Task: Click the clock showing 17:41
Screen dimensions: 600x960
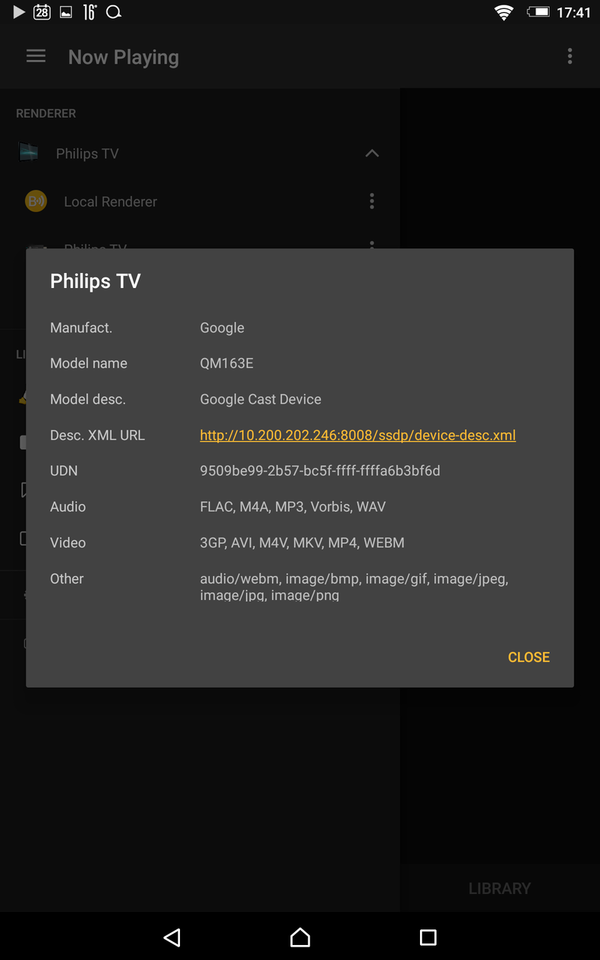Action: [574, 13]
